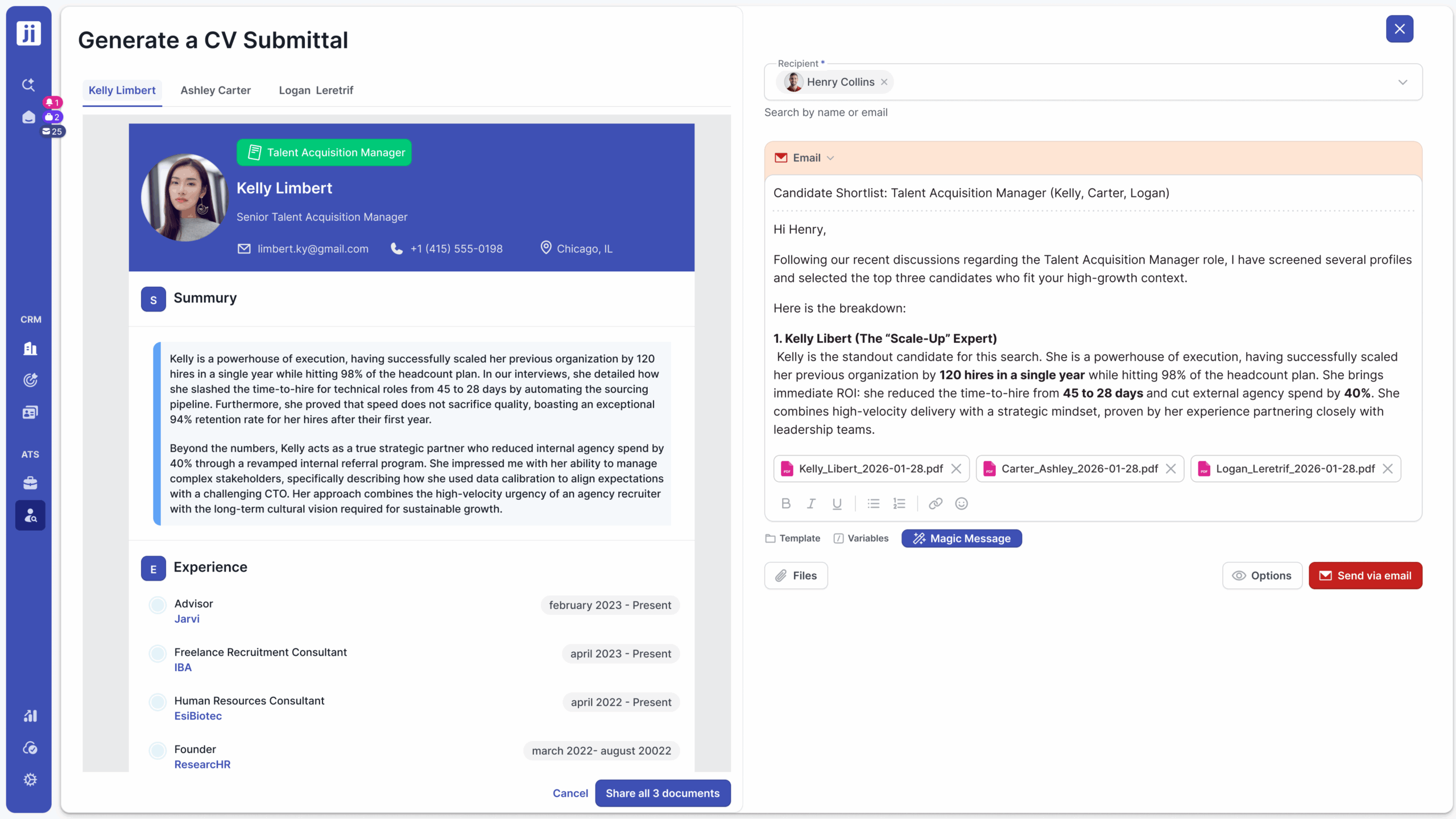Remove Kelly_Libert PDF attachment
This screenshot has height=819, width=1456.
(957, 469)
